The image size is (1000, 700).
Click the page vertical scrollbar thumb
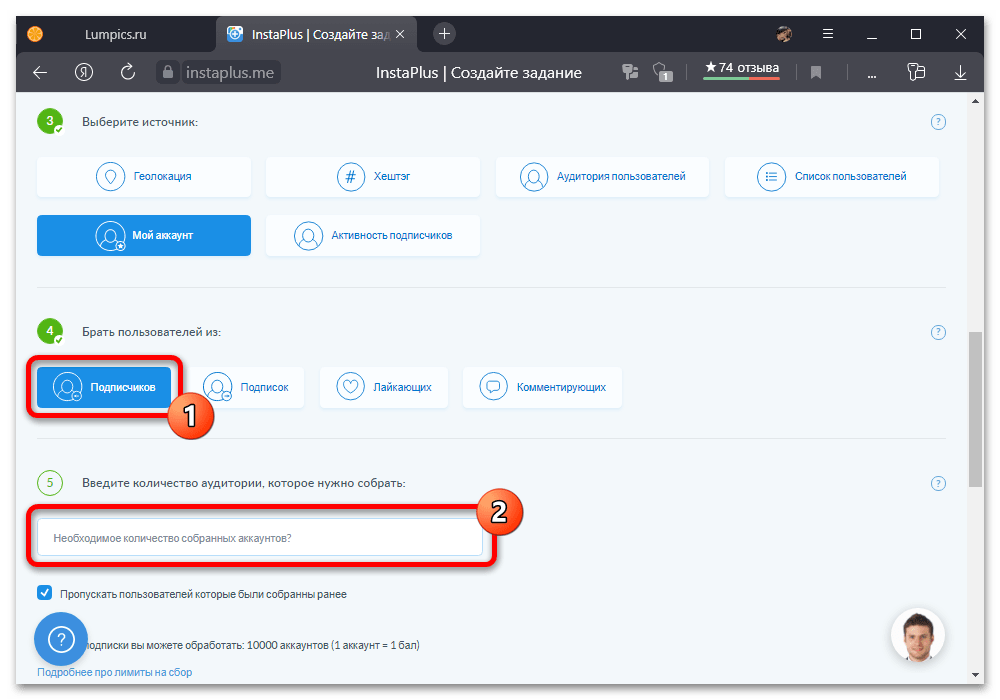coord(975,400)
